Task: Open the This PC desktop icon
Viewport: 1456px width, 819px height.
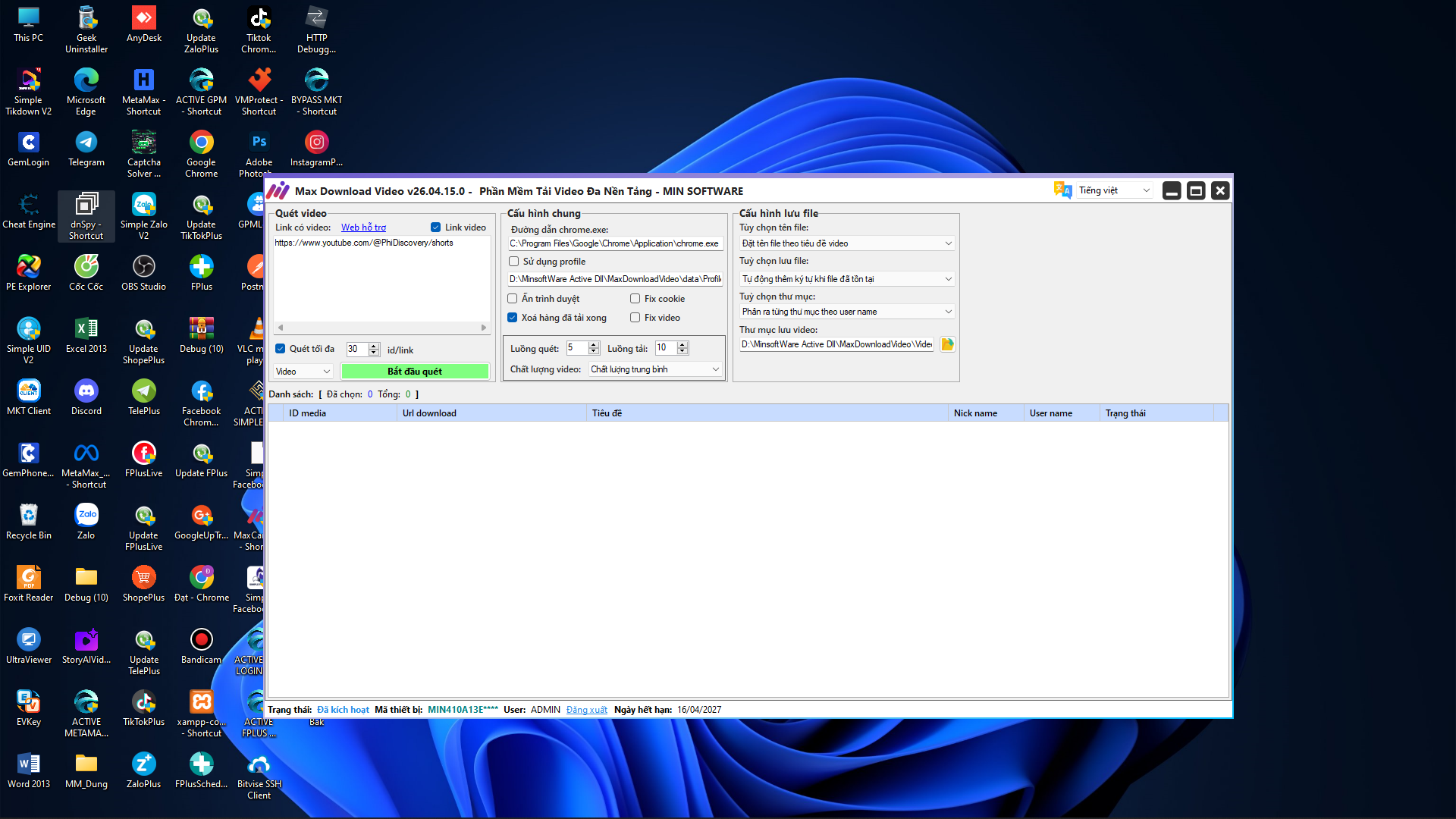Action: click(29, 25)
